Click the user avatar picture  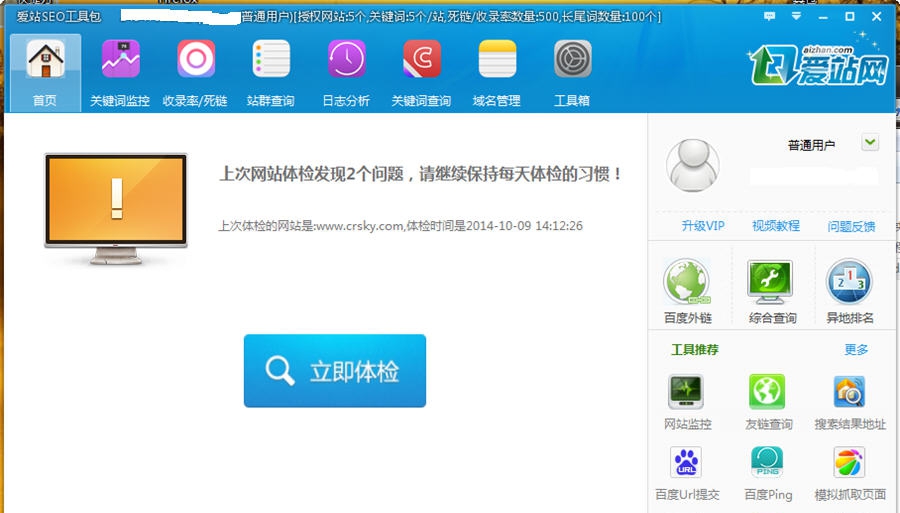click(x=693, y=165)
